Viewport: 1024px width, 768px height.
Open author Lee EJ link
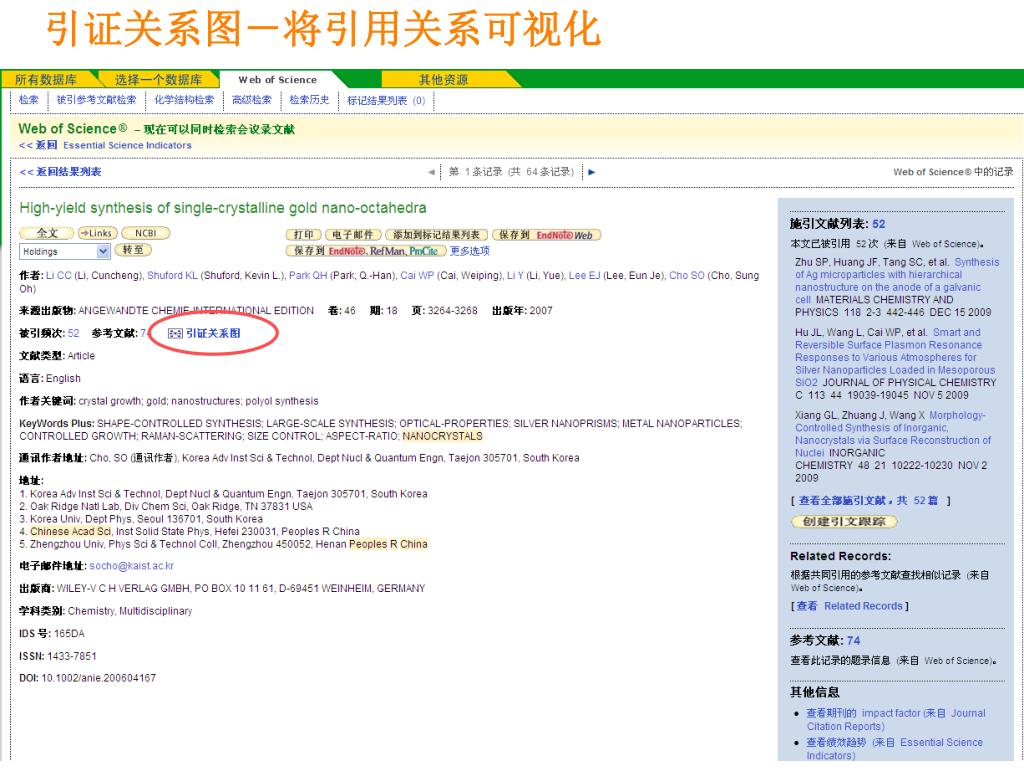pyautogui.click(x=584, y=276)
